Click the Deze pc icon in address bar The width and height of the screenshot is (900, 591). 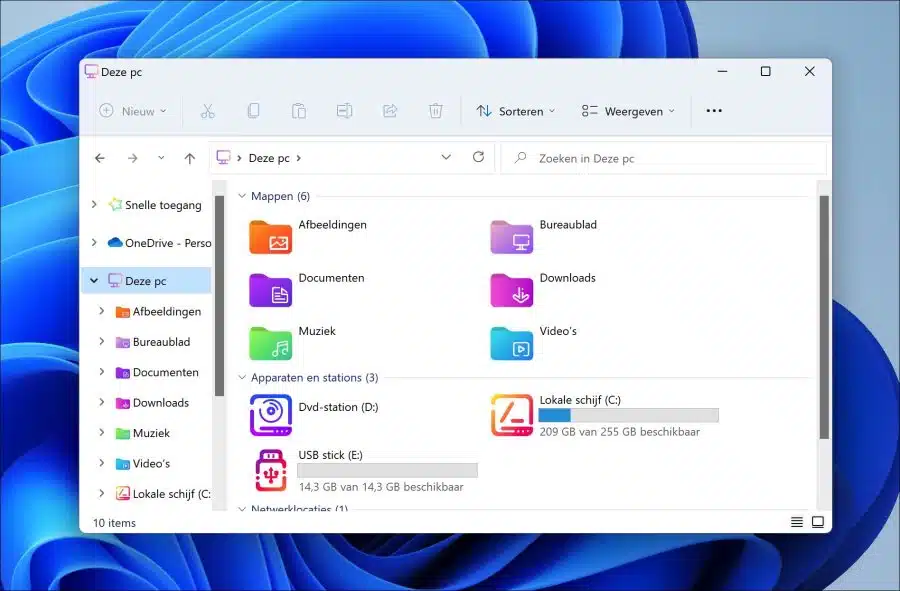pyautogui.click(x=223, y=157)
